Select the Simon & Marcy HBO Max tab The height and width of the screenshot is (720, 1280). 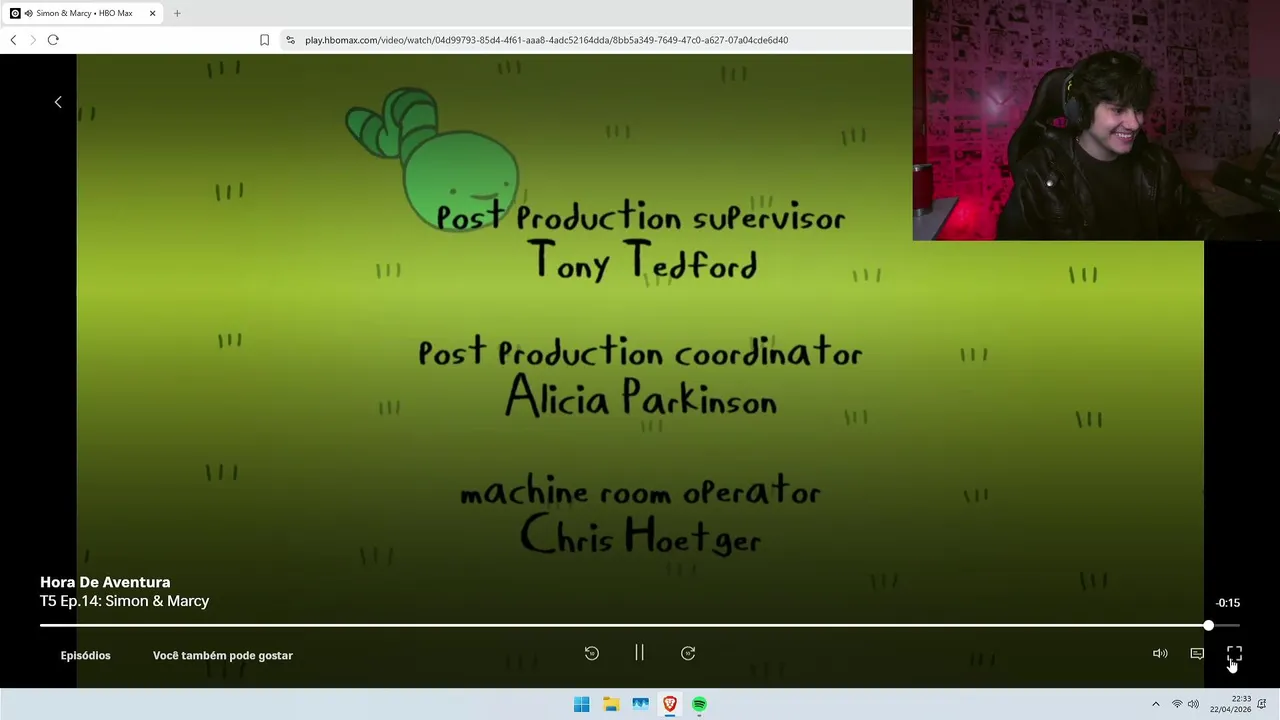click(x=84, y=13)
